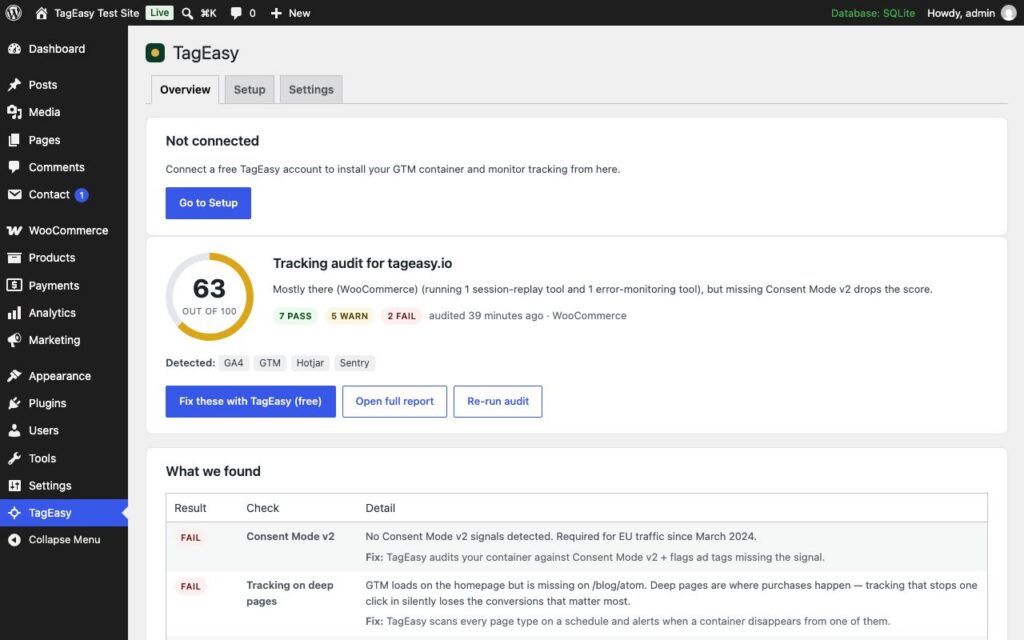Click the WooCommerce logo icon
Viewport: 1024px width, 640px height.
click(14, 231)
